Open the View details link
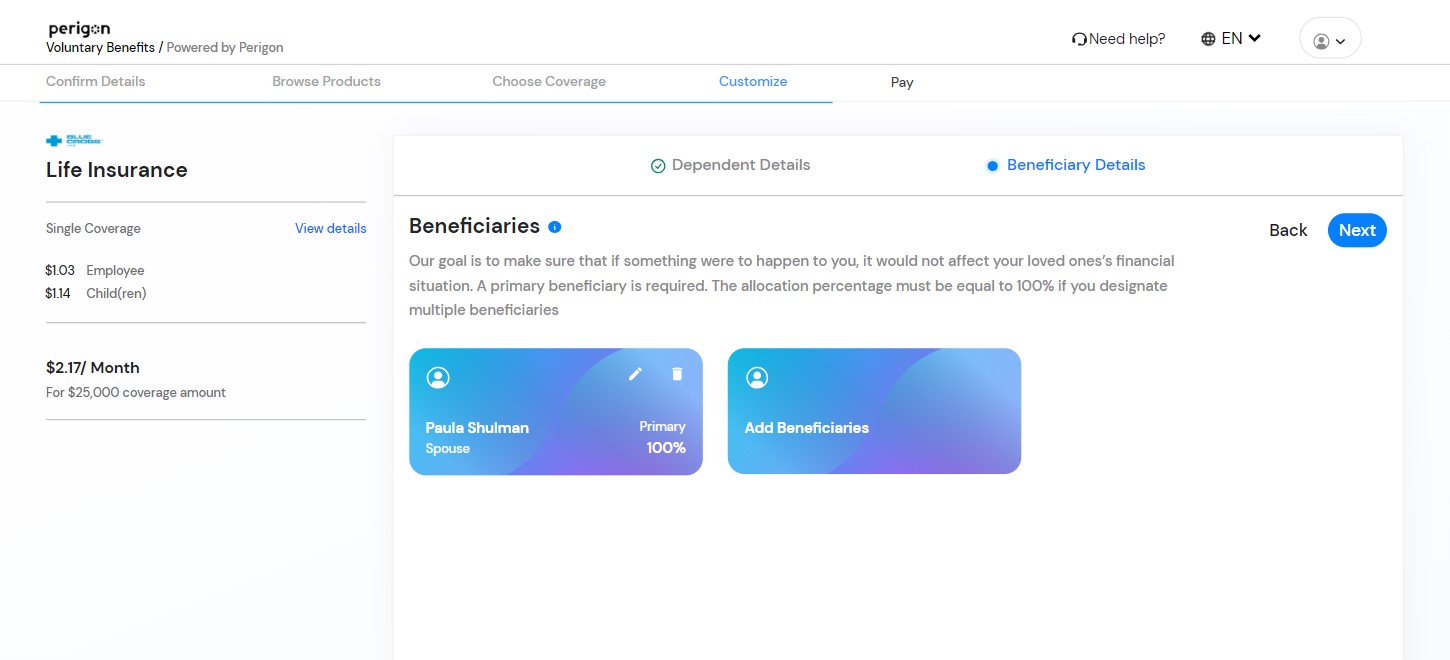 click(331, 229)
